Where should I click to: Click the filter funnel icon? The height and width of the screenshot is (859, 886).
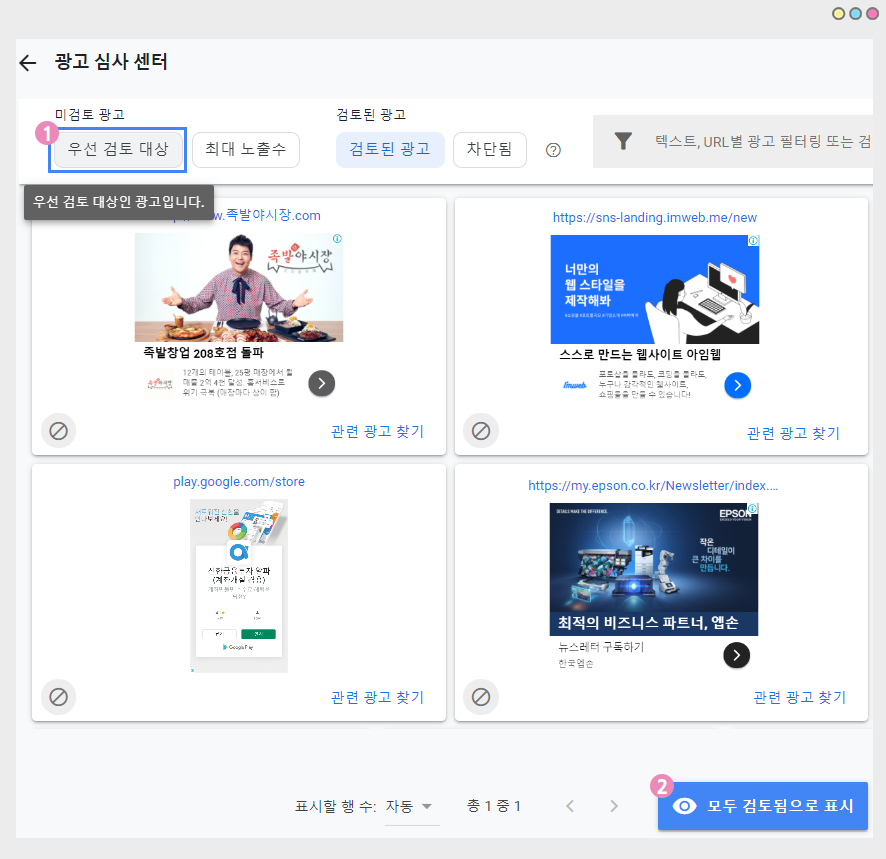(623, 142)
